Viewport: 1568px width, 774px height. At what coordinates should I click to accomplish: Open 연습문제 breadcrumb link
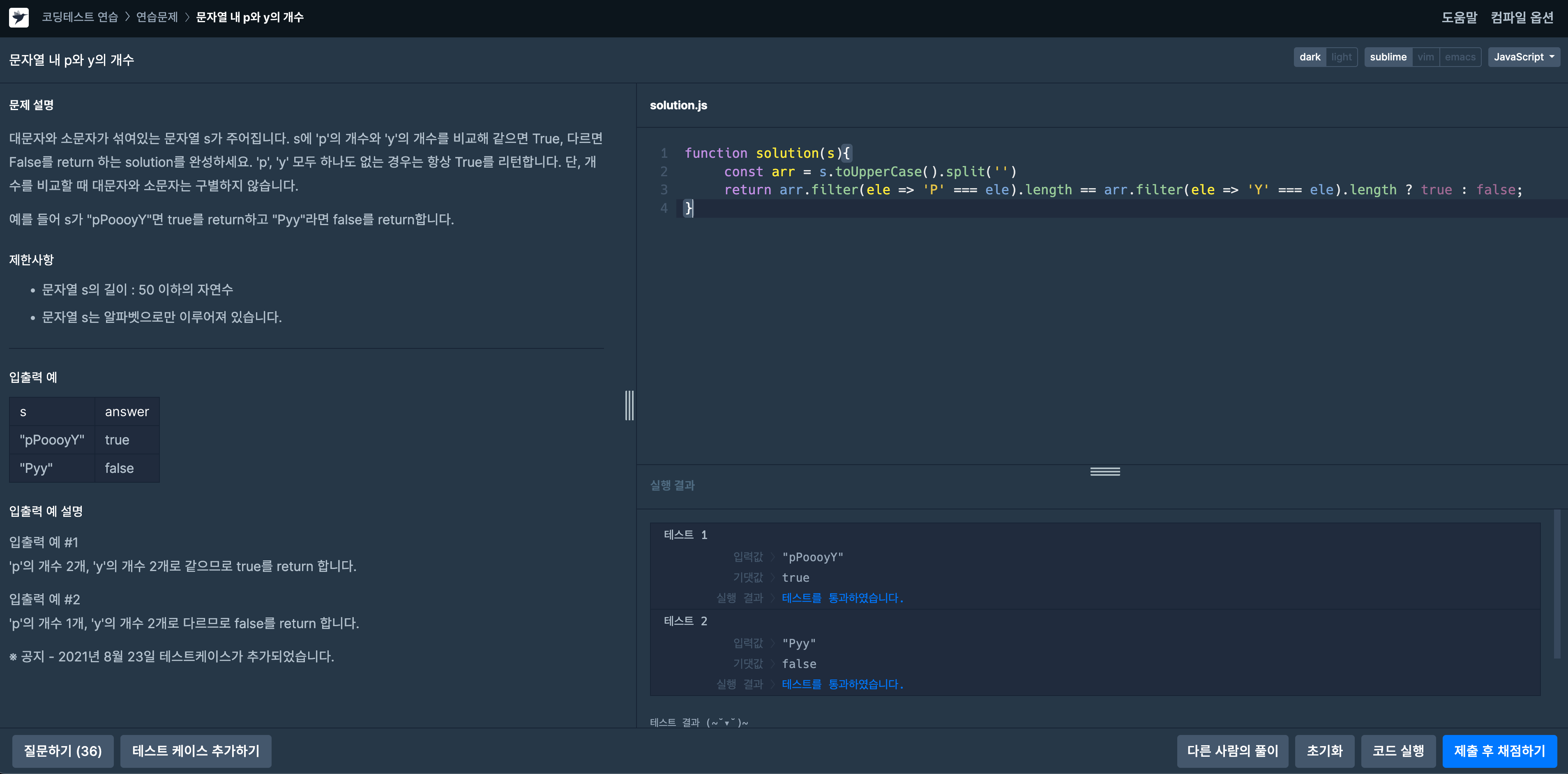157,17
